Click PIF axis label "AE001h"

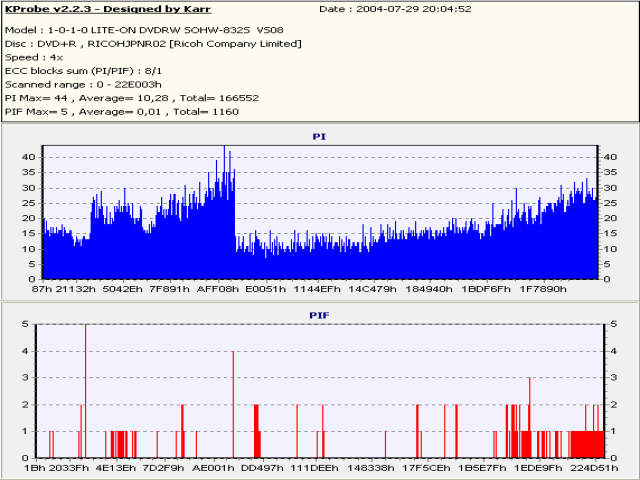click(x=213, y=468)
